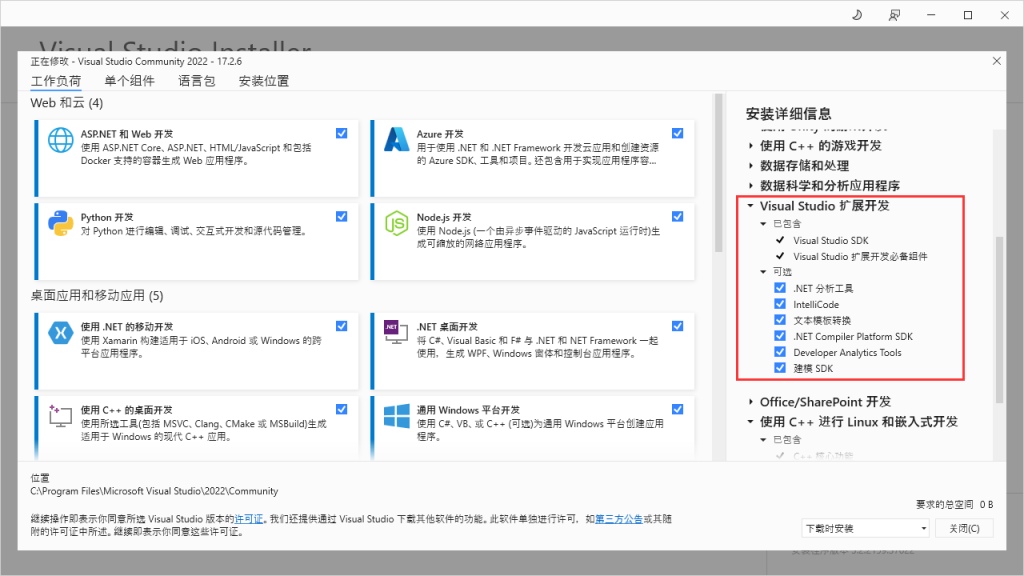Viewport: 1024px width, 576px height.
Task: Expand the Office/SharePoint 开发 section
Action: pos(751,402)
